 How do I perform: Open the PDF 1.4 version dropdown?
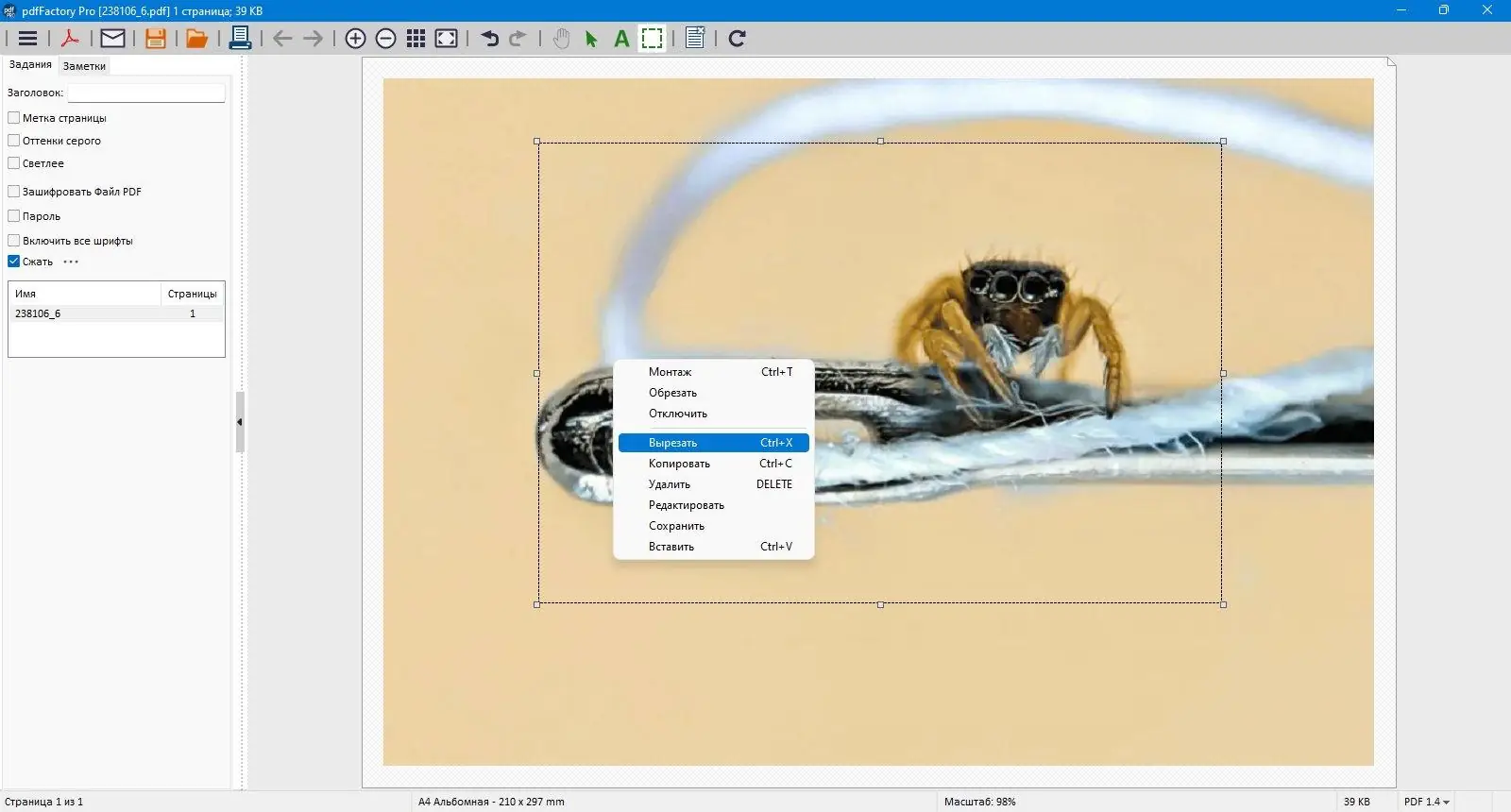click(1426, 802)
